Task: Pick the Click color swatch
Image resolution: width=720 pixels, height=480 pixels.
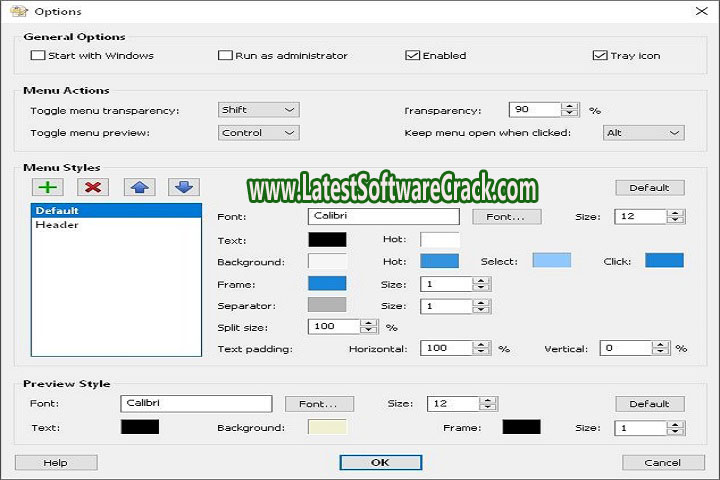Action: point(664,260)
